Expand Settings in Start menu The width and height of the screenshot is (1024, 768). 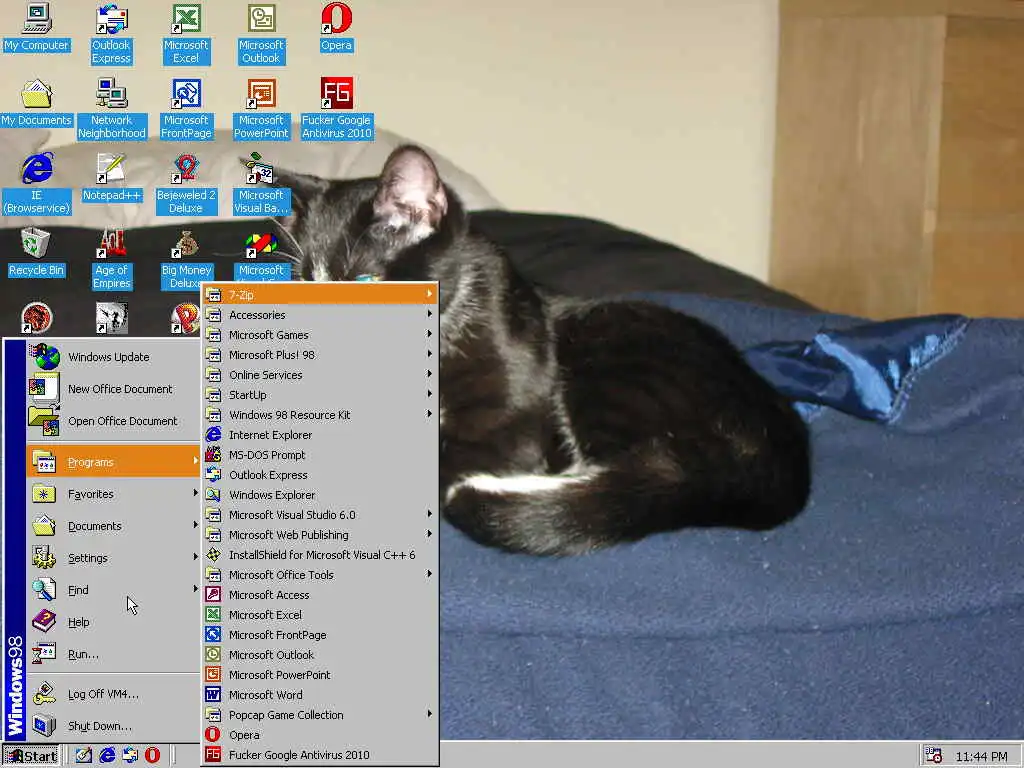[113, 558]
